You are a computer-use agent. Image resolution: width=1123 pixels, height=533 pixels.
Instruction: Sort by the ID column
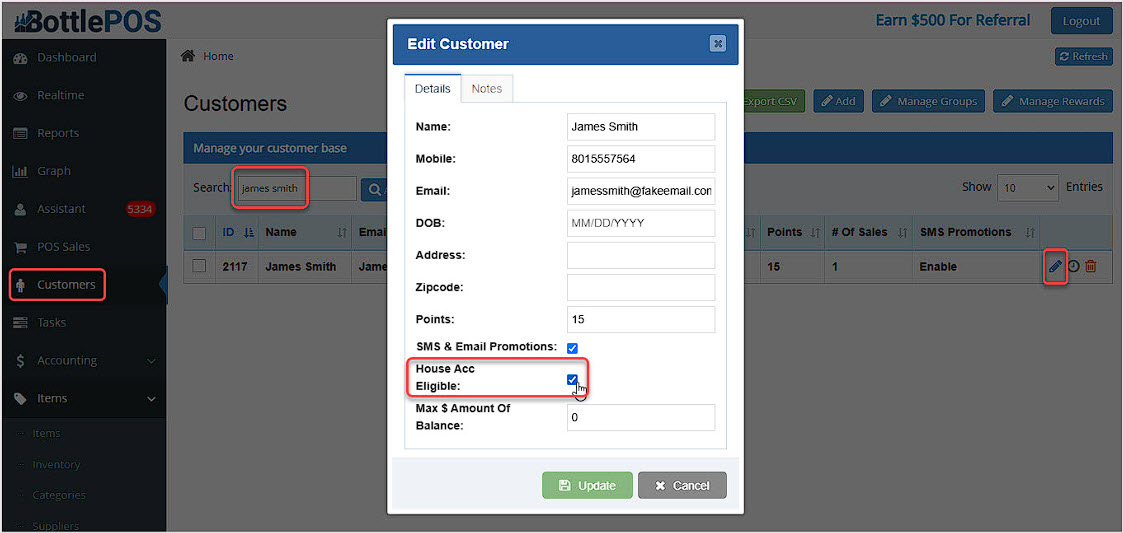tap(238, 232)
